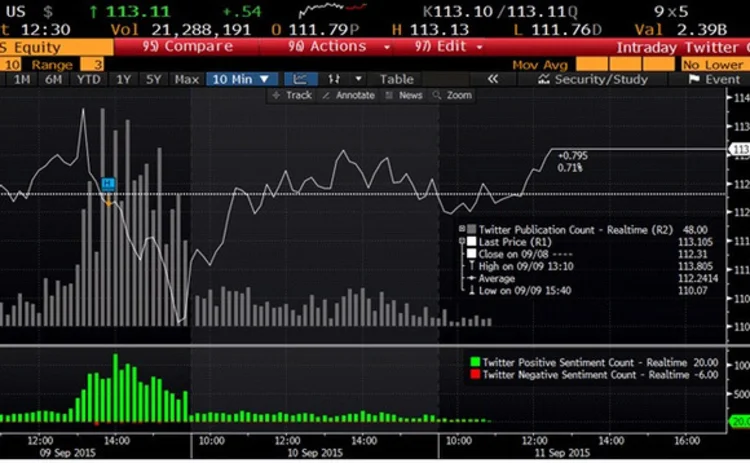Select the YTD time range
750x463 pixels.
(x=88, y=79)
